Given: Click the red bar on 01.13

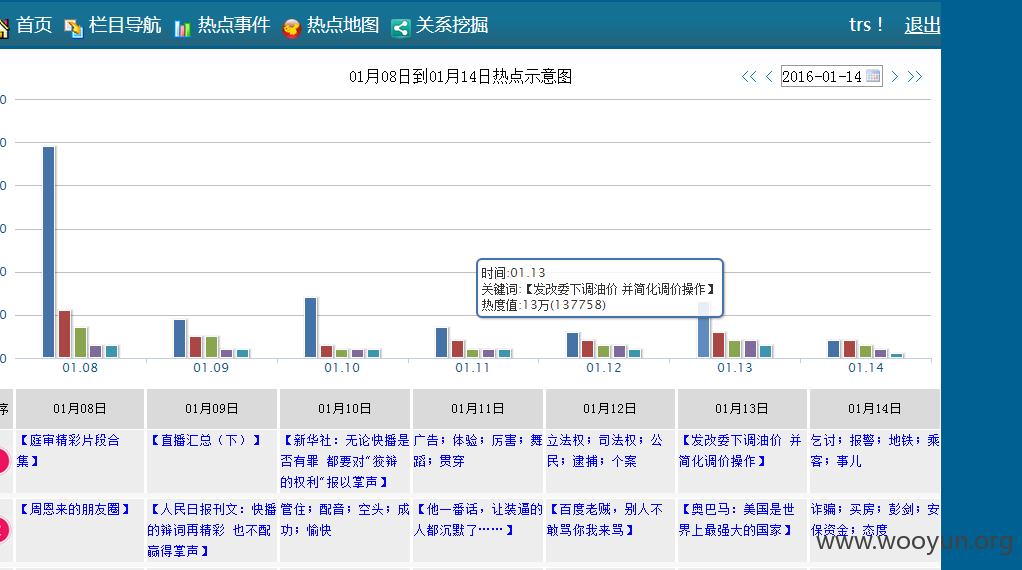Looking at the screenshot, I should pyautogui.click(x=719, y=345).
